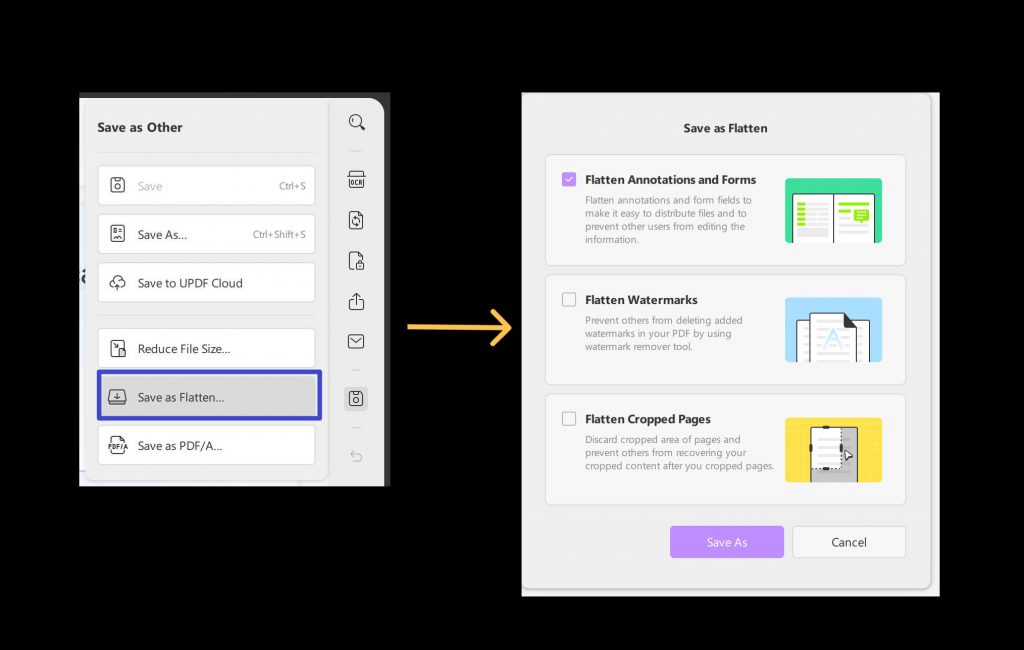The image size is (1024, 650).
Task: Select the Search magnifier icon
Action: [x=356, y=122]
